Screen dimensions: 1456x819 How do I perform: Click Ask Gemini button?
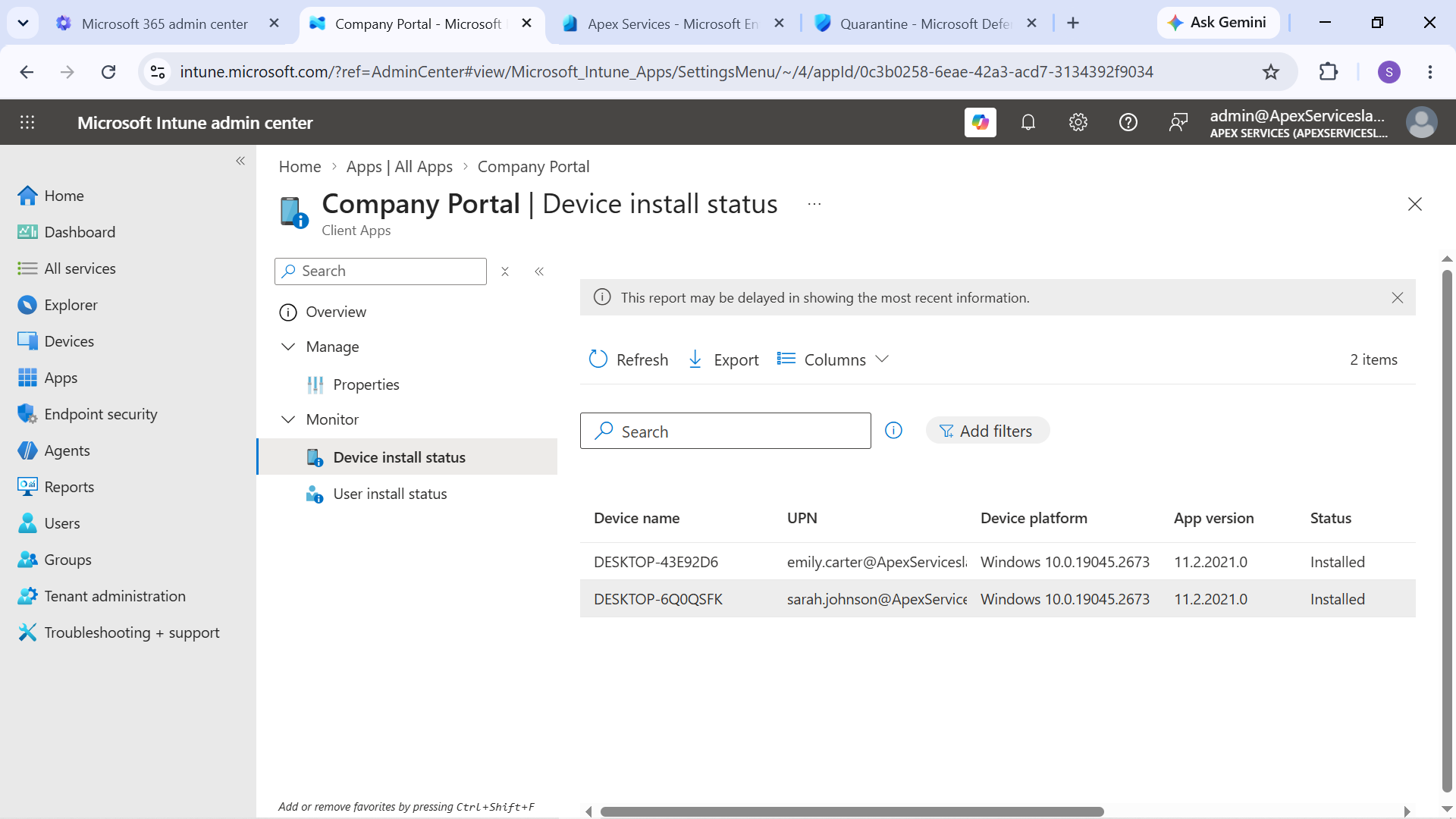(x=1218, y=23)
